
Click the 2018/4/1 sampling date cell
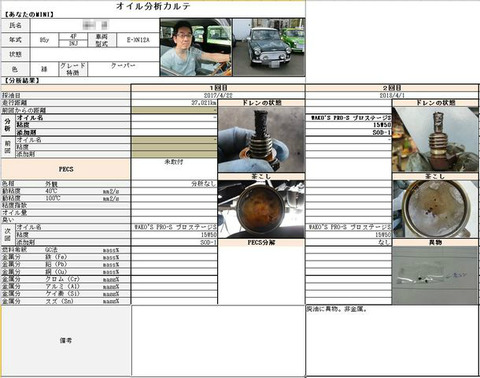392,95
